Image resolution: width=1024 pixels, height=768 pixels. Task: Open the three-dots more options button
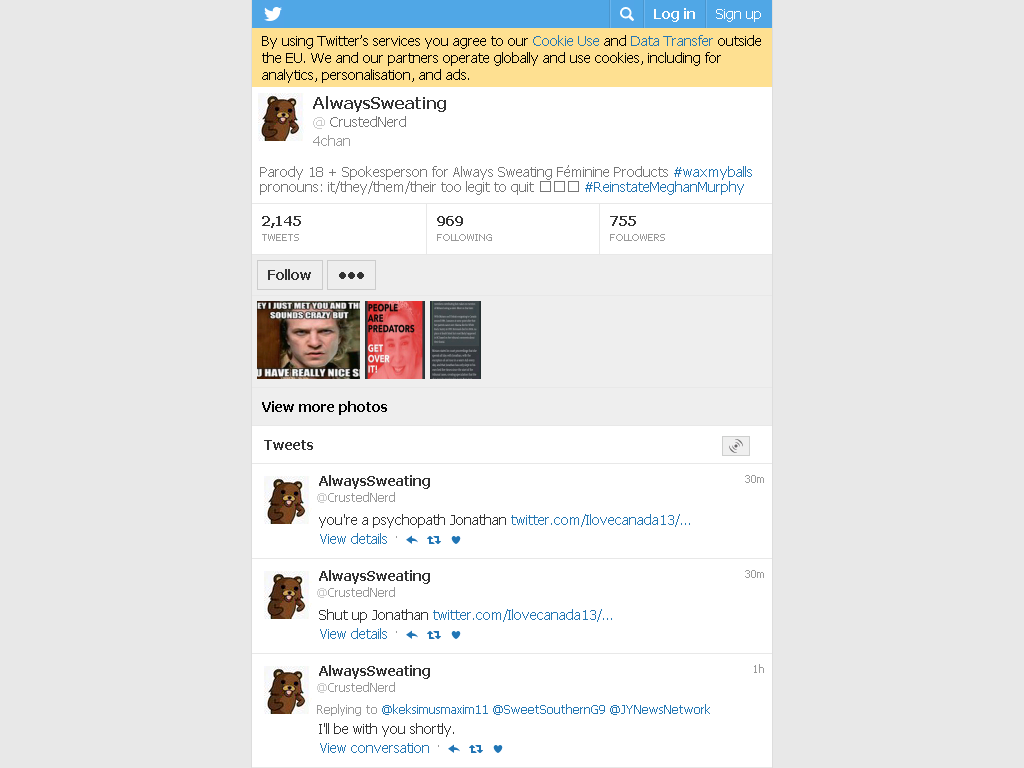351,275
